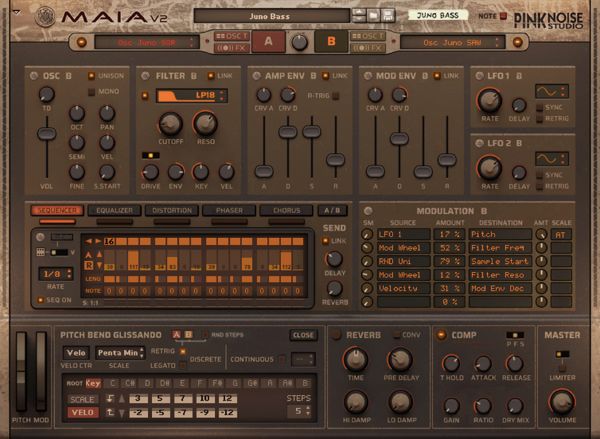
Task: Click CLOSE in Pitch Bend Glissando panel
Action: click(303, 335)
